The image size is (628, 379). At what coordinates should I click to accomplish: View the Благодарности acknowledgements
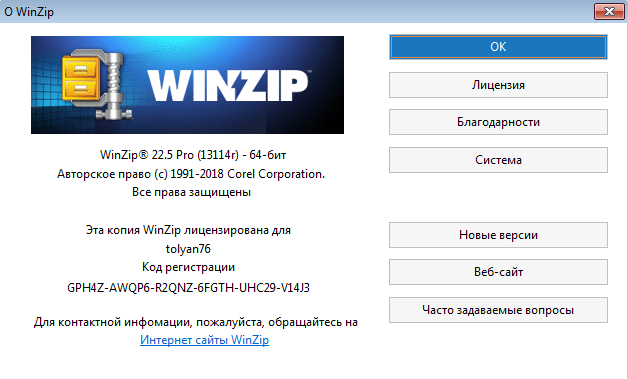coord(498,122)
